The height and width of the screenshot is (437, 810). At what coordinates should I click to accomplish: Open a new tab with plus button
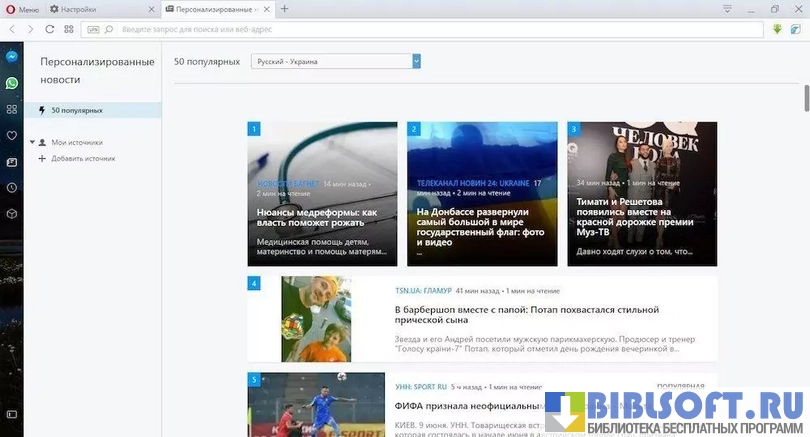285,9
